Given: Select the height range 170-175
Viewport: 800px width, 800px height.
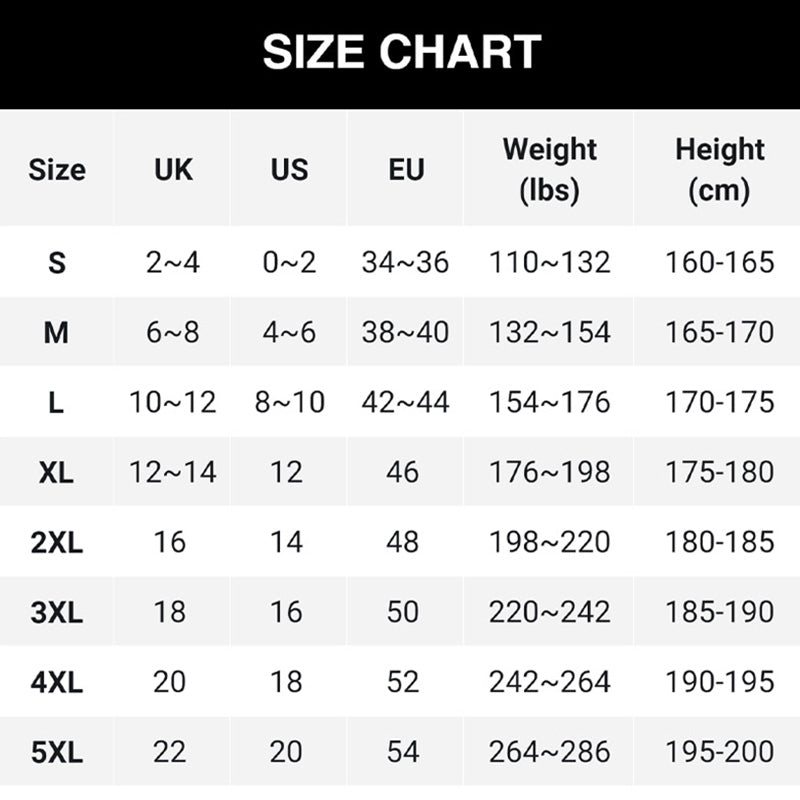Looking at the screenshot, I should pyautogui.click(x=719, y=402).
